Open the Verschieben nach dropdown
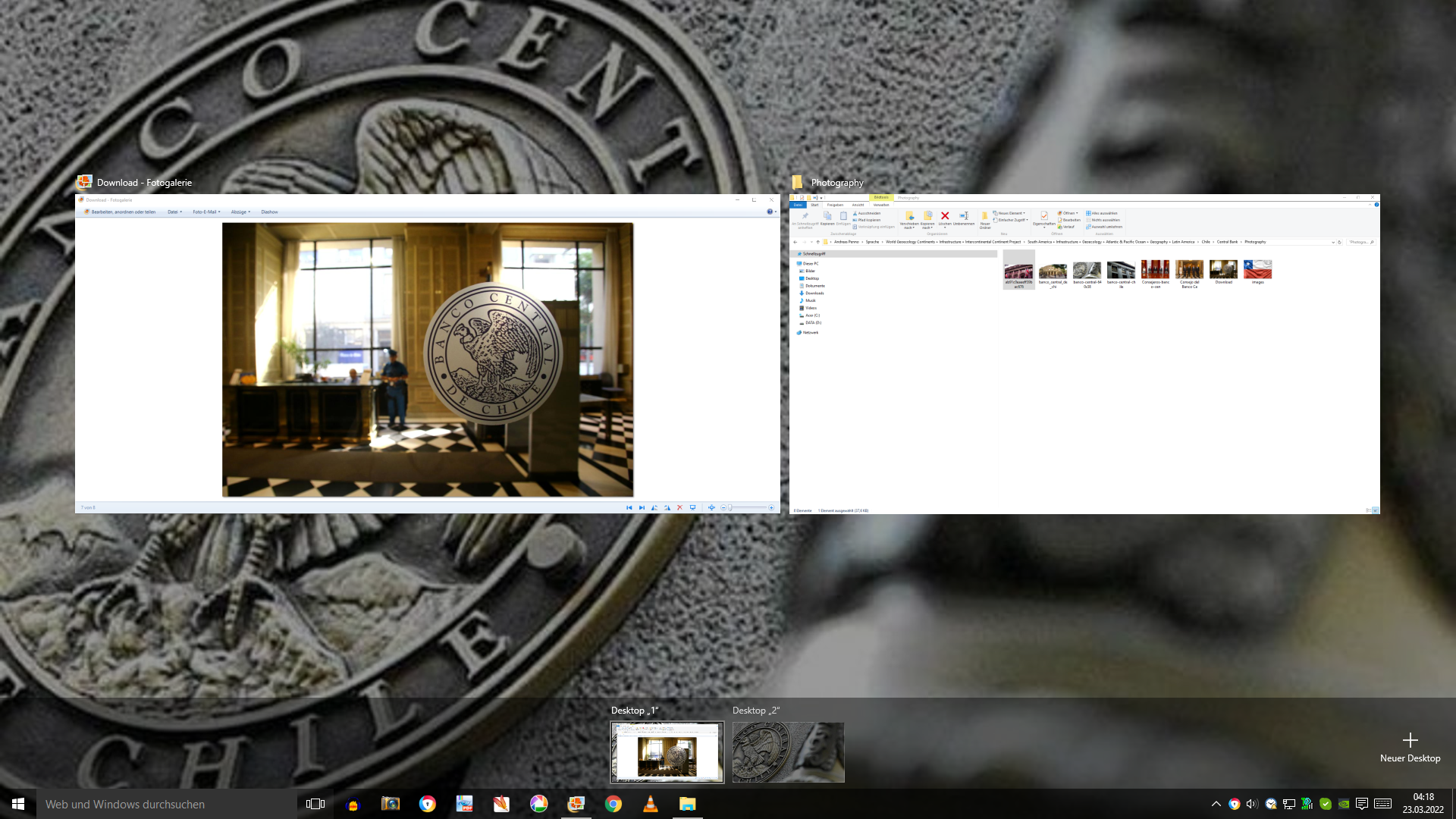This screenshot has height=819, width=1456. point(909,220)
